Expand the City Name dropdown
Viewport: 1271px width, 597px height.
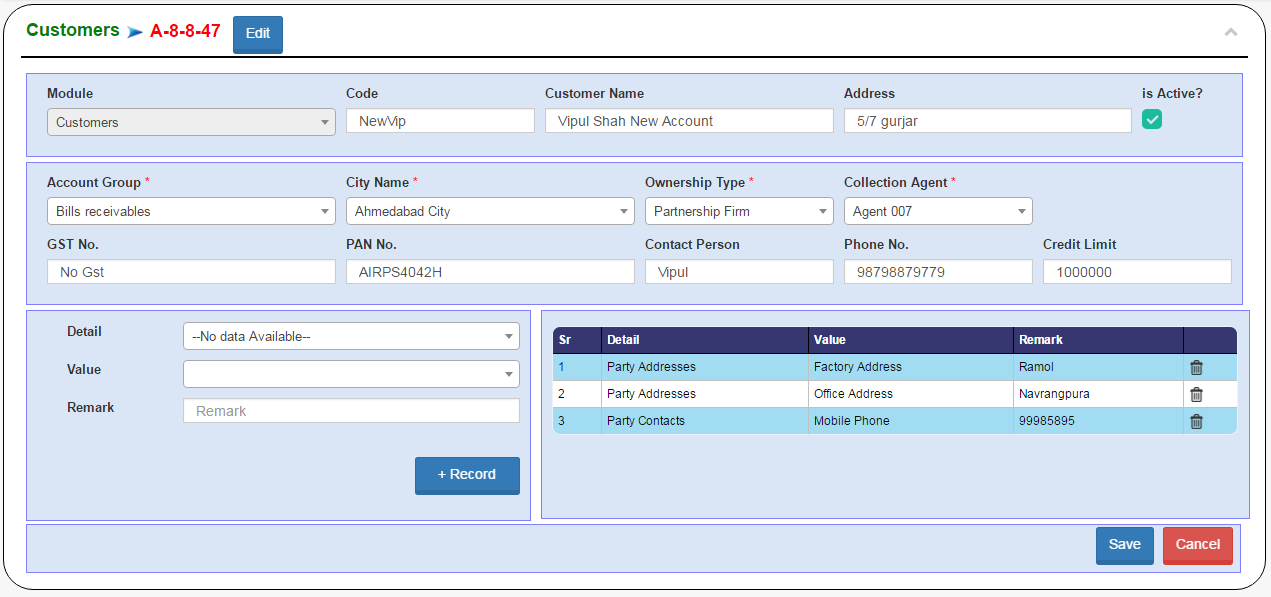[490, 211]
